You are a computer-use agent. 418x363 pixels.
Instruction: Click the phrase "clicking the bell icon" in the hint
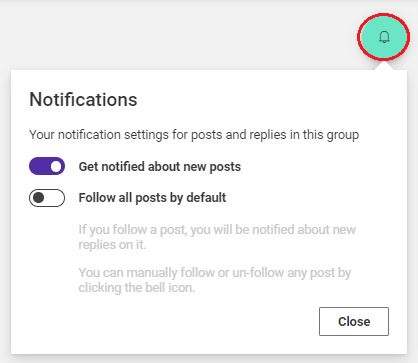coord(136,287)
